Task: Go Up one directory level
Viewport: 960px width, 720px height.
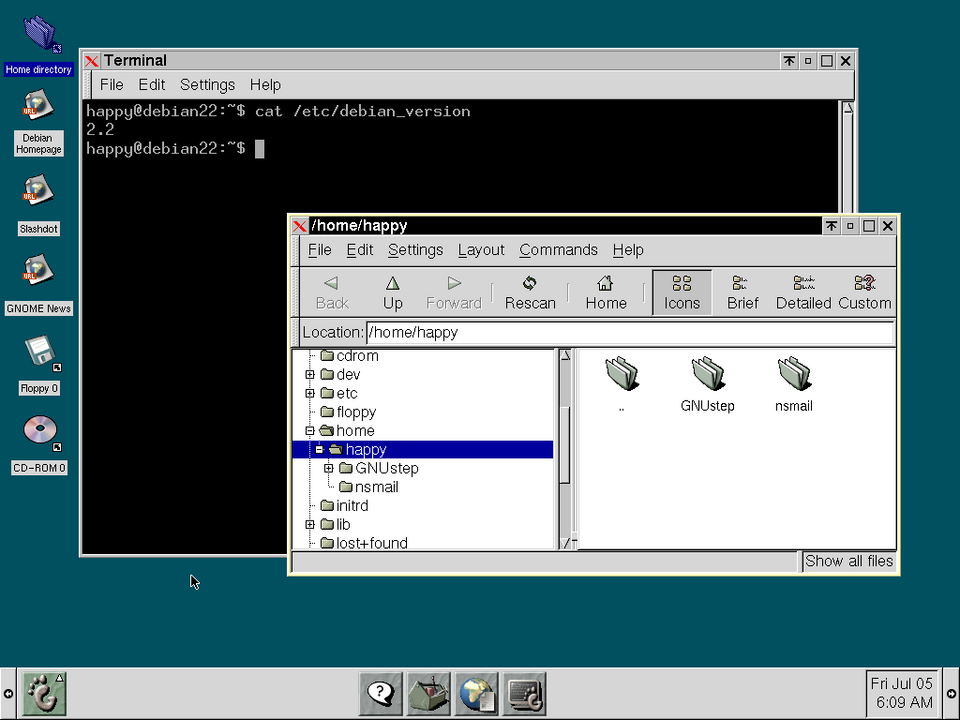Action: coord(392,293)
